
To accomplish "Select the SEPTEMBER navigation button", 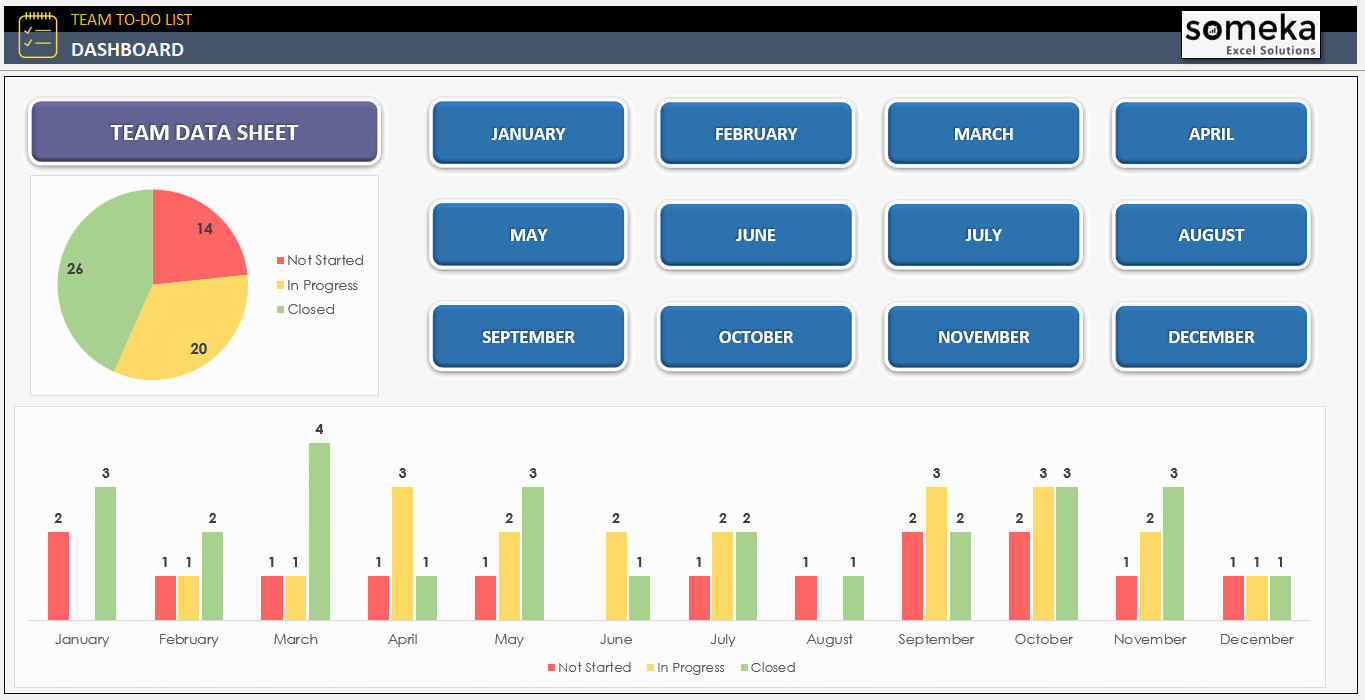I will (528, 337).
